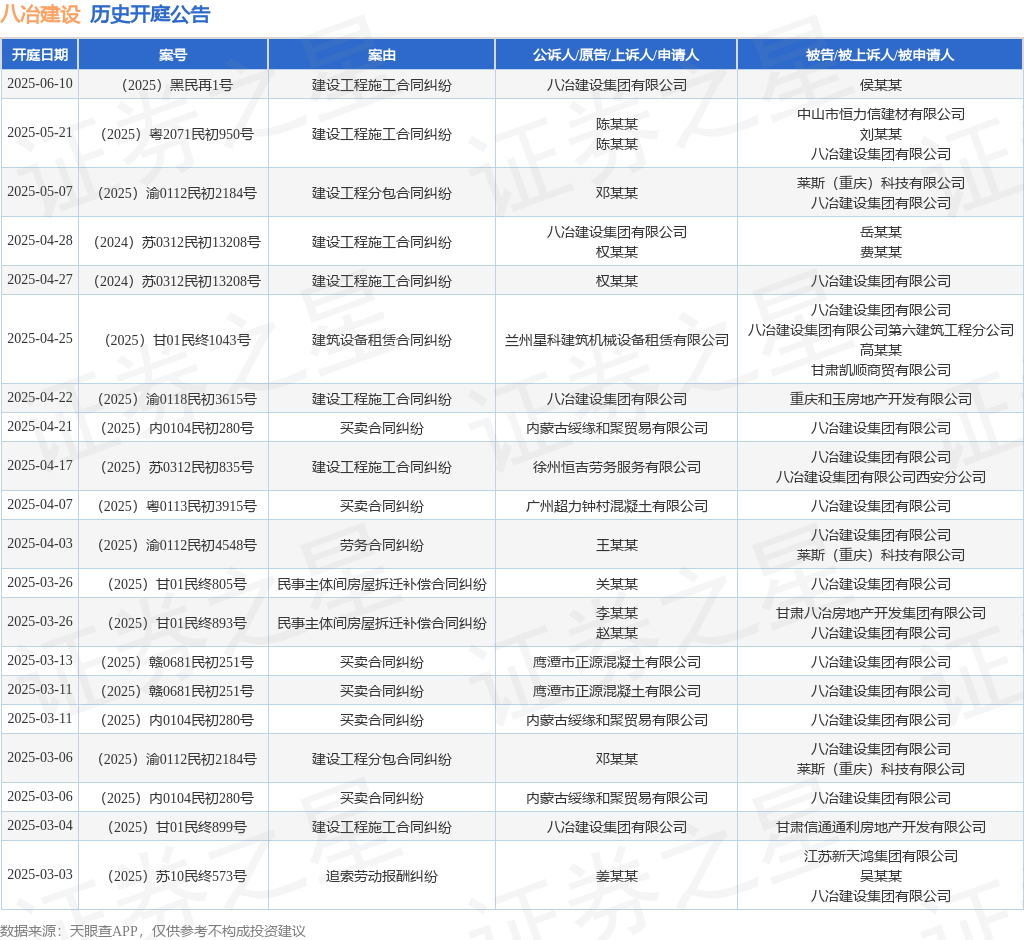Screen dimensions: 1024x940
Task: Click 劳务合同纠纷 cause cell
Action: tap(381, 545)
